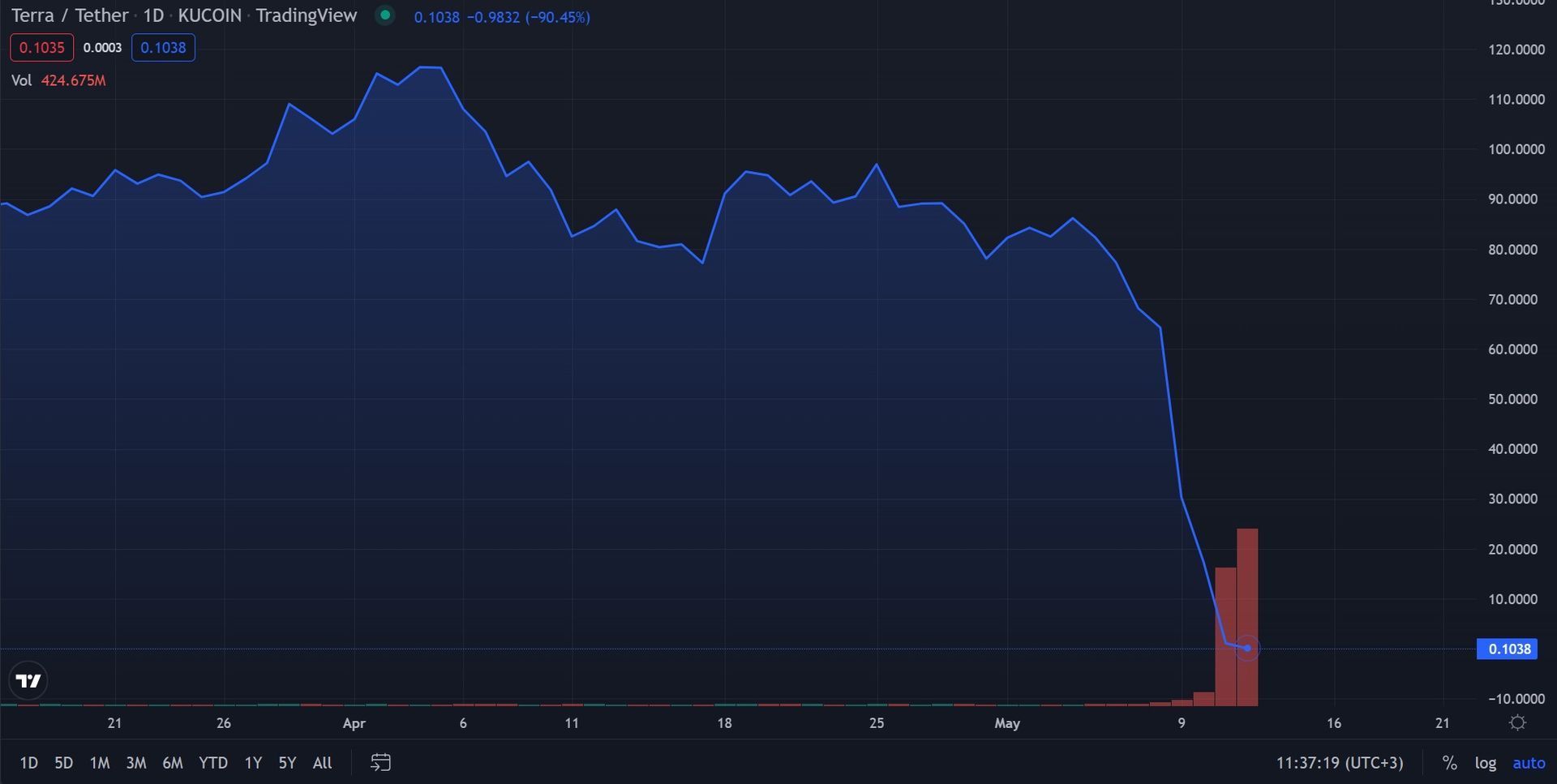This screenshot has height=784, width=1557.
Task: Open the go-to-date calendar icon
Action: coord(380,762)
